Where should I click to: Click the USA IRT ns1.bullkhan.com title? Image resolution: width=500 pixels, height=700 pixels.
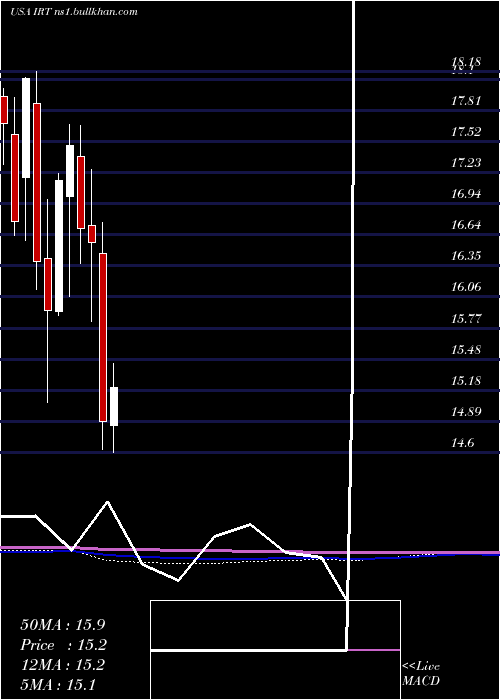tap(74, 12)
